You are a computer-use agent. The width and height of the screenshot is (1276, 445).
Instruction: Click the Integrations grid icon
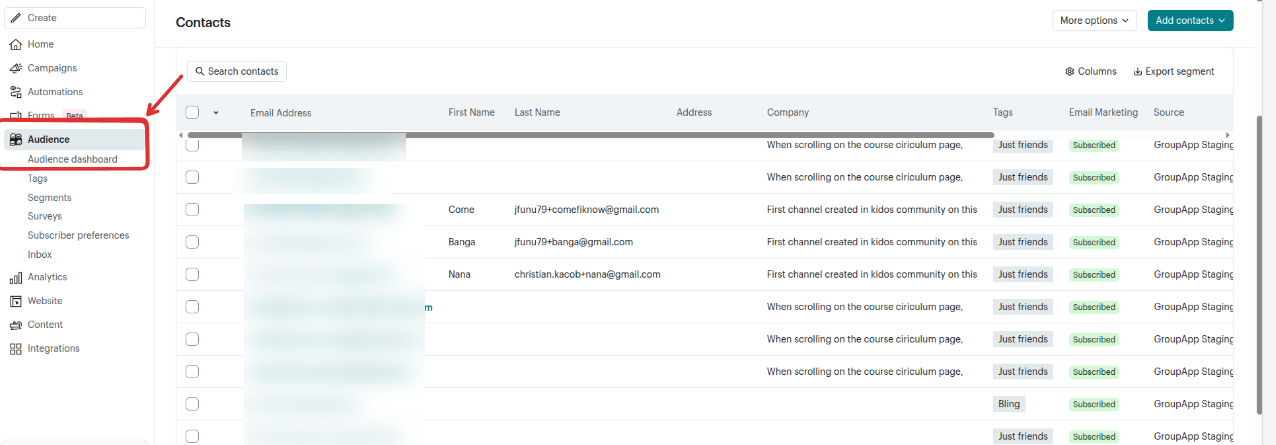(16, 349)
